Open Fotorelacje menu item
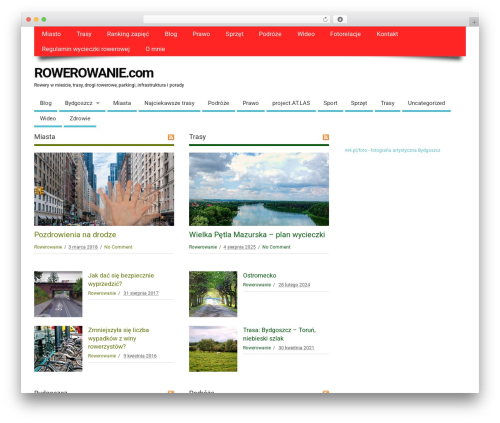The height and width of the screenshot is (423, 500). [345, 34]
